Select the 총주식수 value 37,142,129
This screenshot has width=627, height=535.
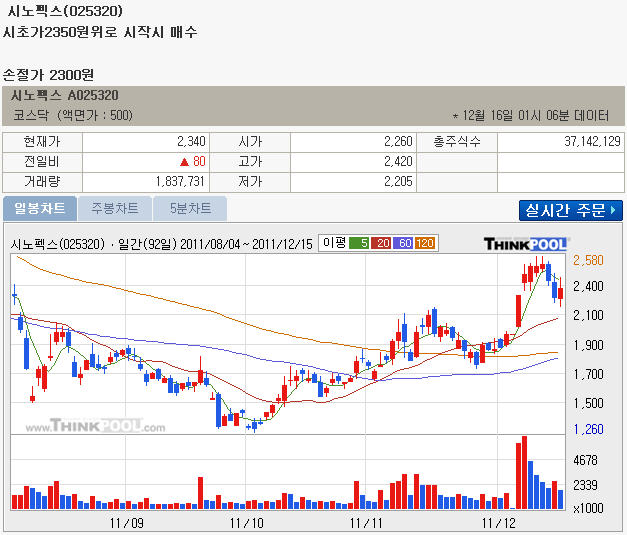tap(592, 142)
